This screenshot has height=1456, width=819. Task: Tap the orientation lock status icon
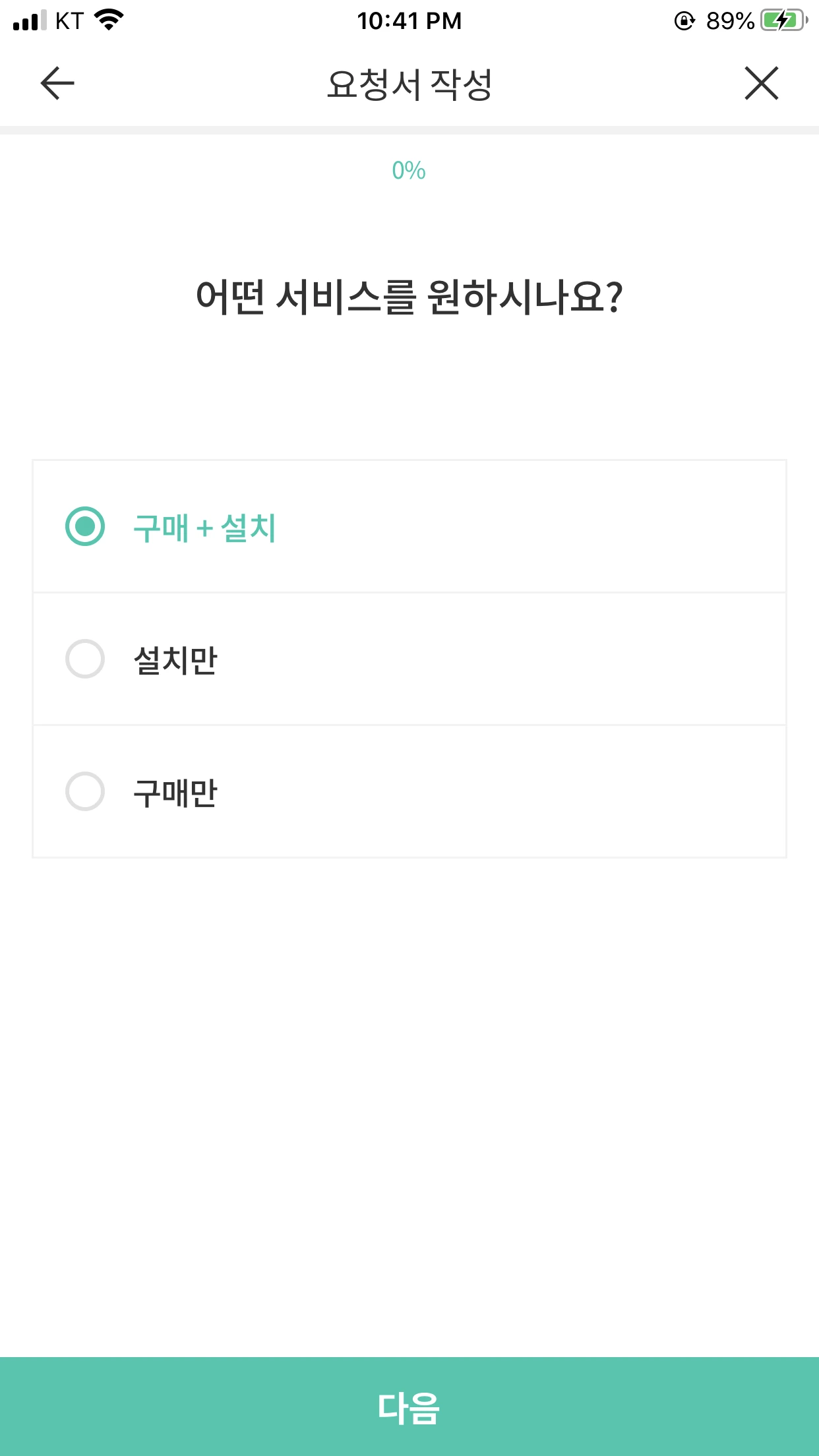pyautogui.click(x=684, y=21)
